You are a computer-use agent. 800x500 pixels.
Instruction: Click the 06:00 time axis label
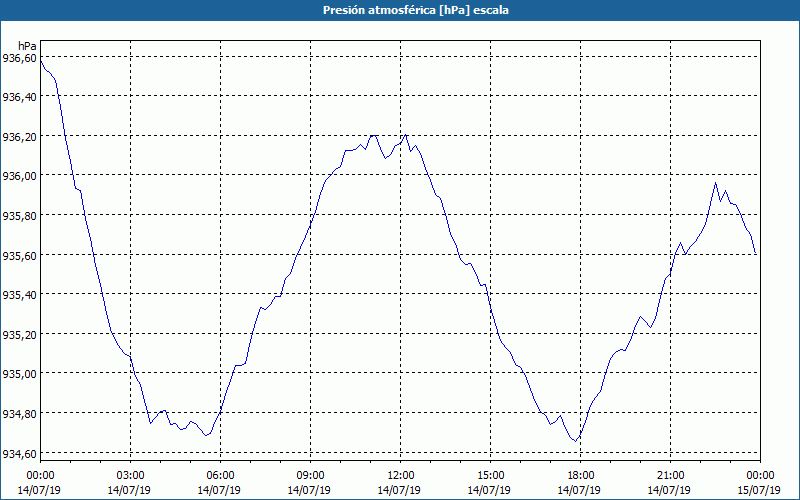(220, 476)
